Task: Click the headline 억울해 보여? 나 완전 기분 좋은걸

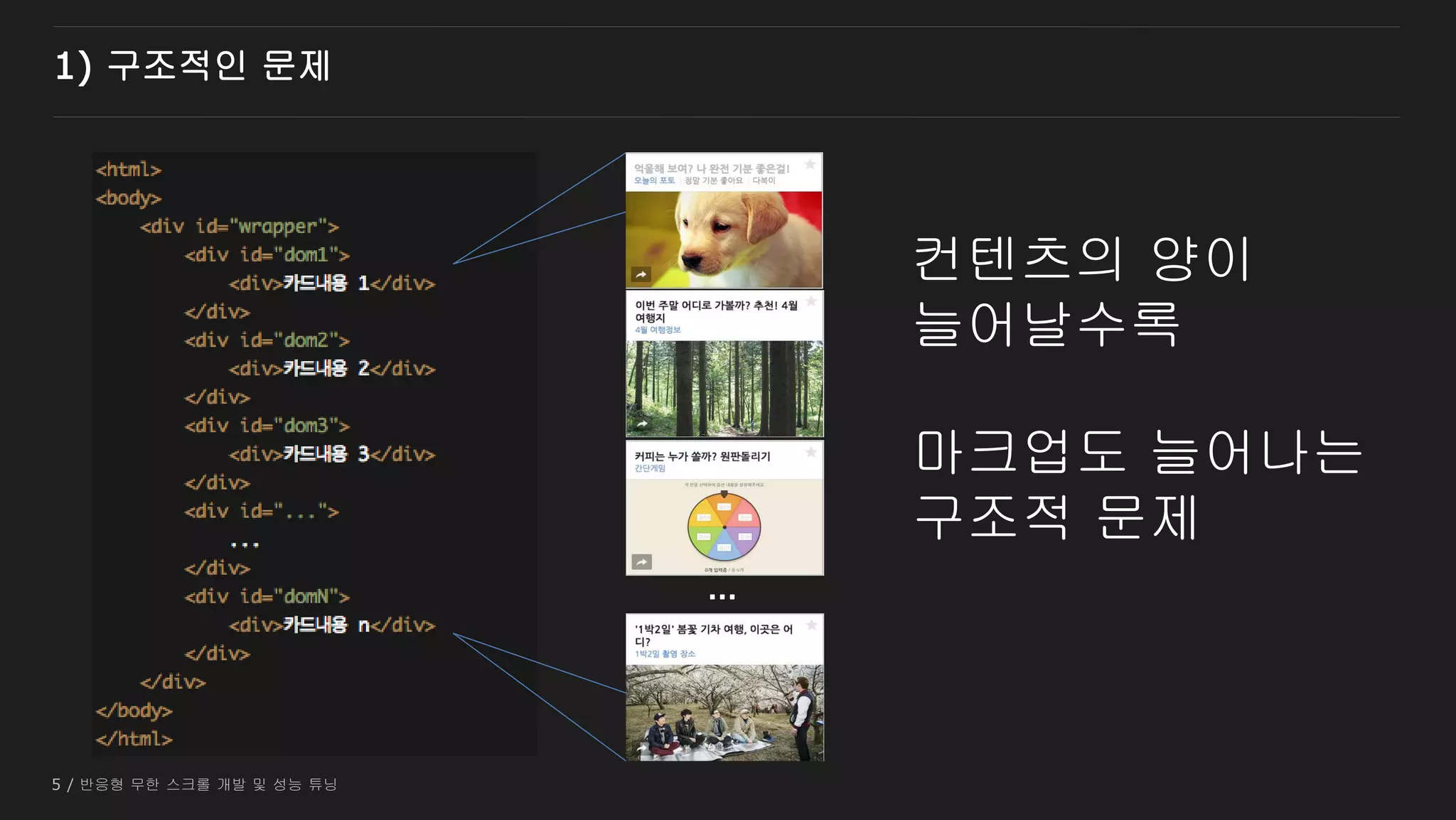Action: [x=712, y=168]
